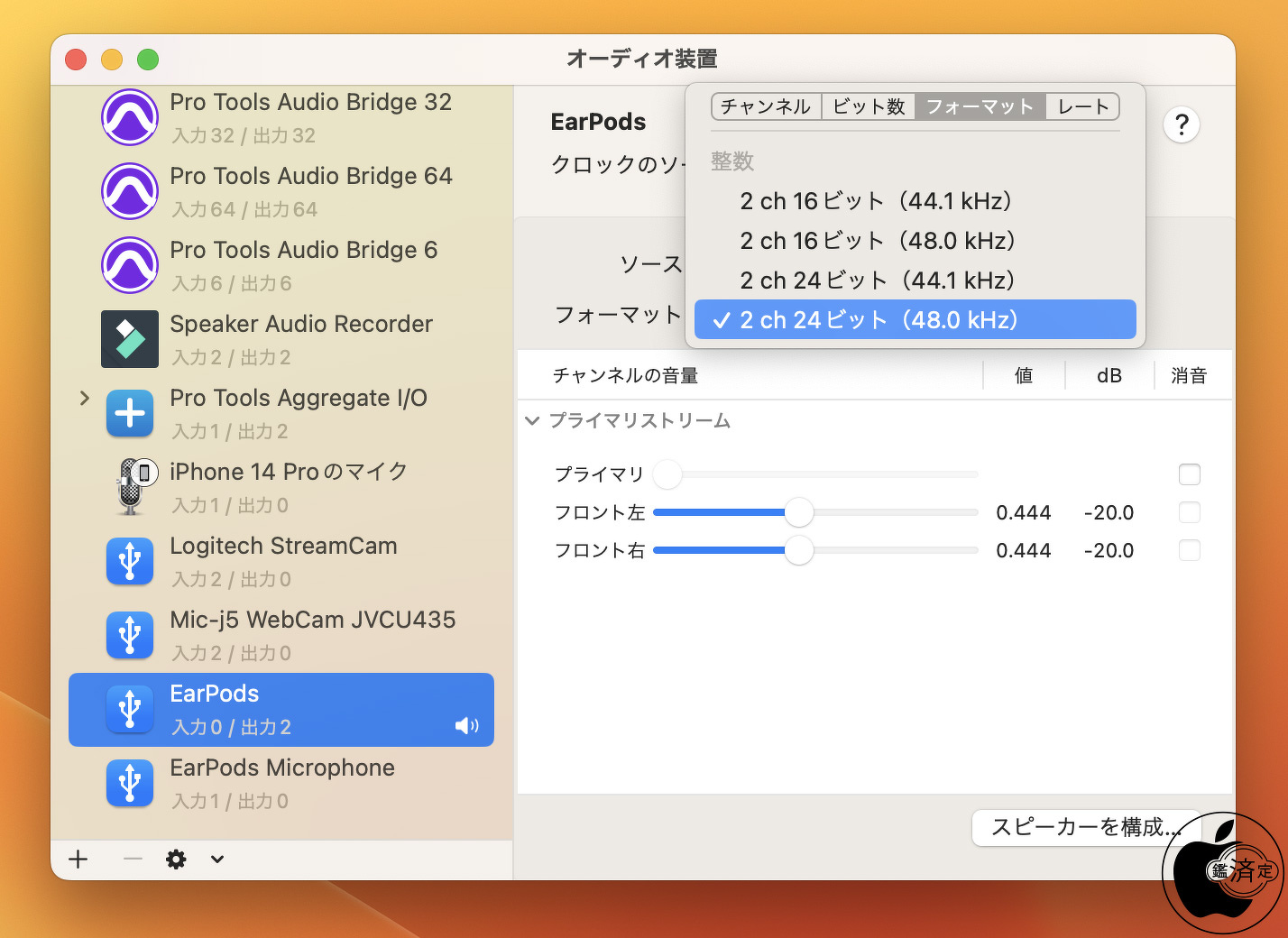
Task: Click the speaker output icon on EarPods row
Action: point(466,726)
